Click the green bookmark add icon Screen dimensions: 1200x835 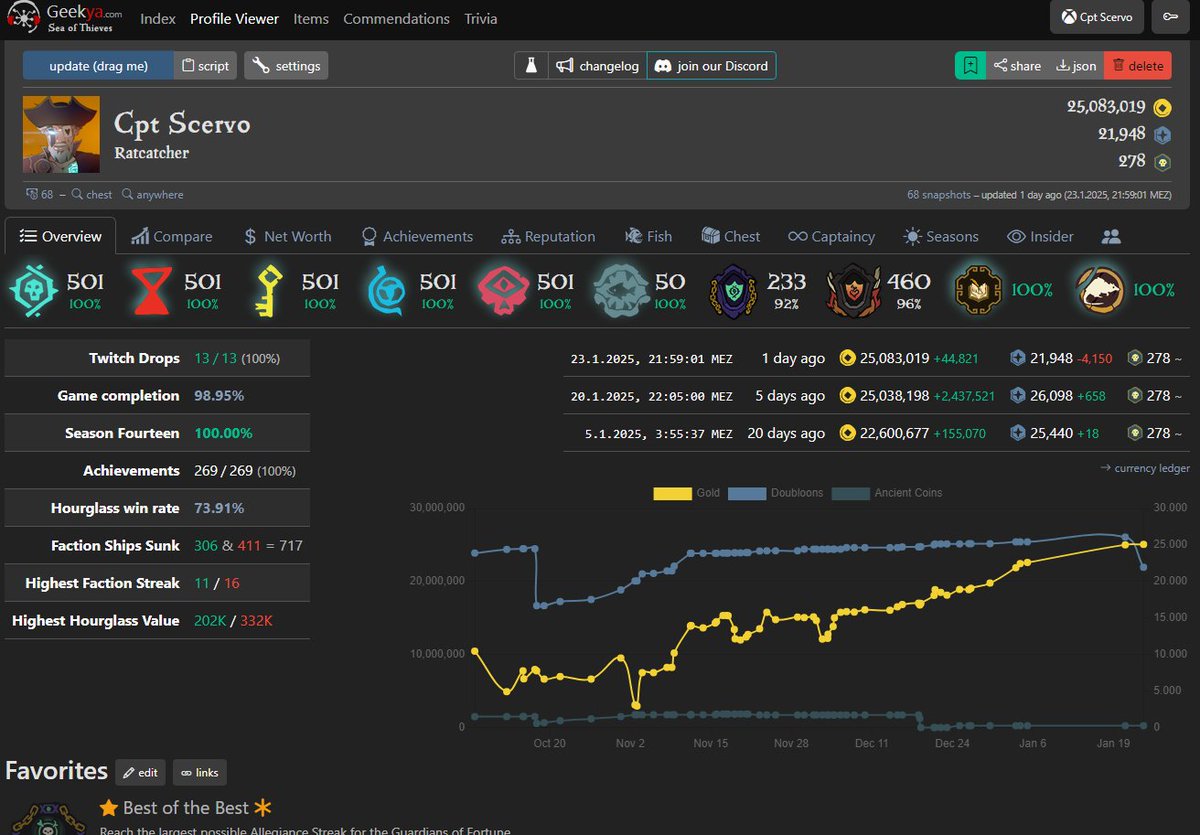969,66
